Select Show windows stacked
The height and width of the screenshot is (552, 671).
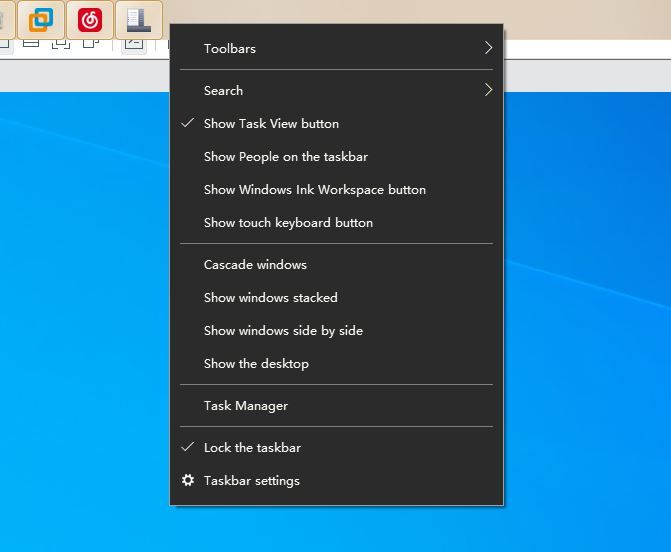(x=336, y=297)
